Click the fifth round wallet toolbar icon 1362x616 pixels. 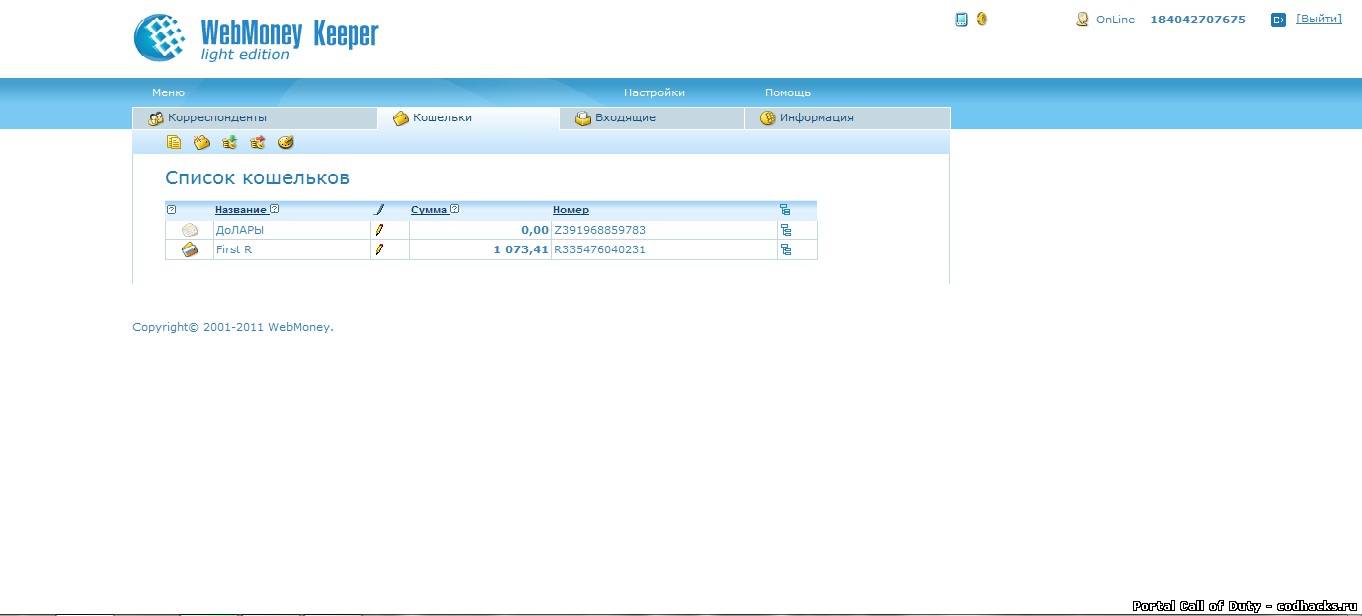(285, 142)
